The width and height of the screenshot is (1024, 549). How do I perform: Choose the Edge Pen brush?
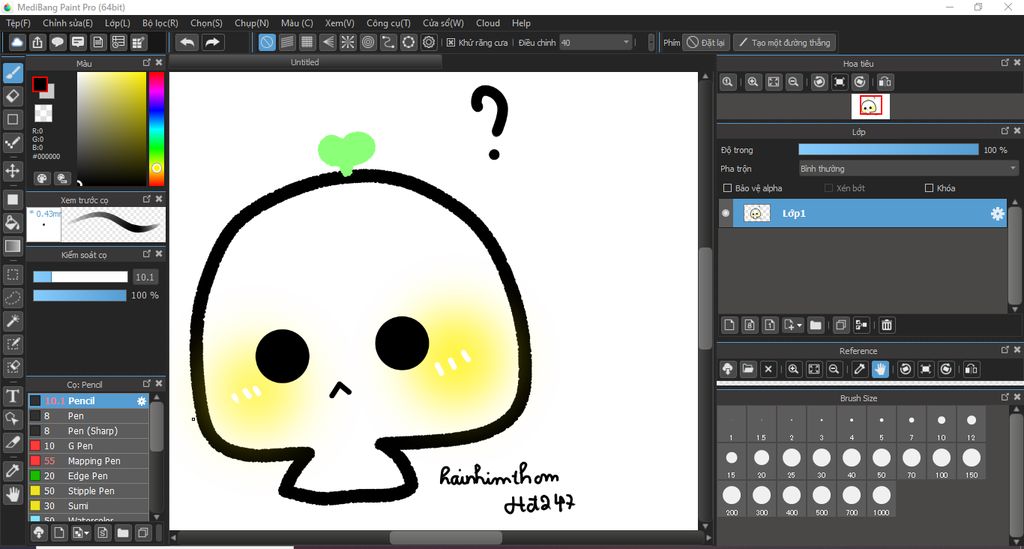pyautogui.click(x=88, y=476)
